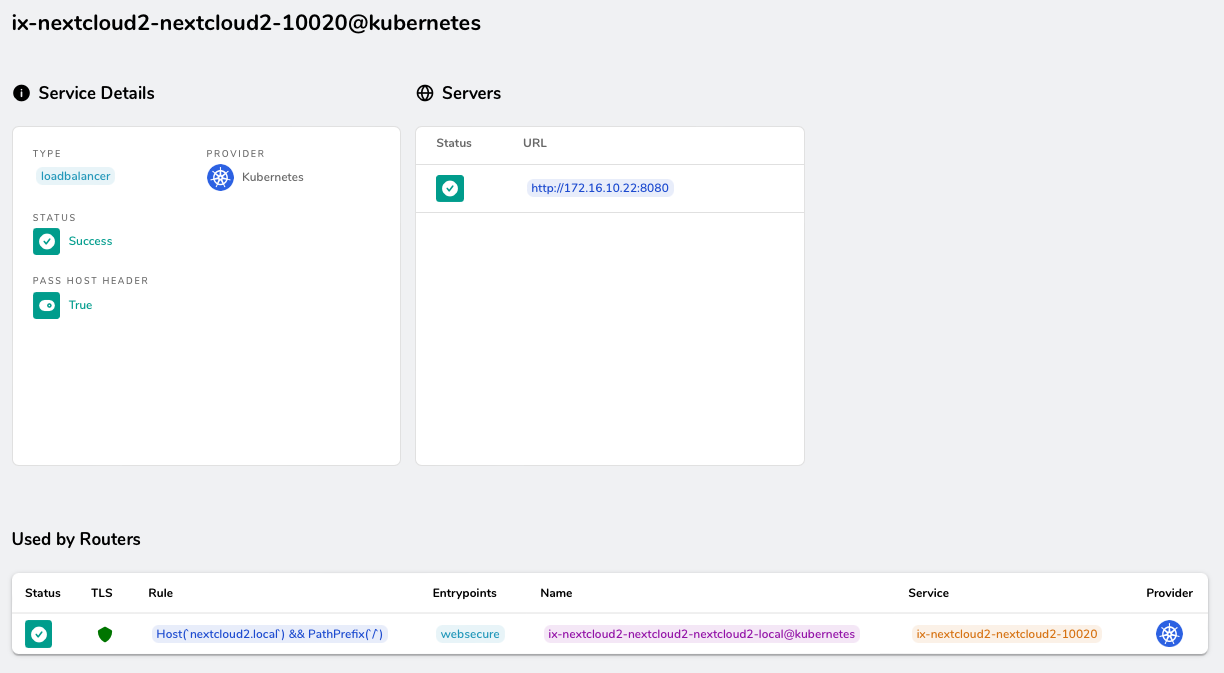This screenshot has height=673, width=1224.
Task: Click the PASS HOST HEADER label
Action: [90, 281]
